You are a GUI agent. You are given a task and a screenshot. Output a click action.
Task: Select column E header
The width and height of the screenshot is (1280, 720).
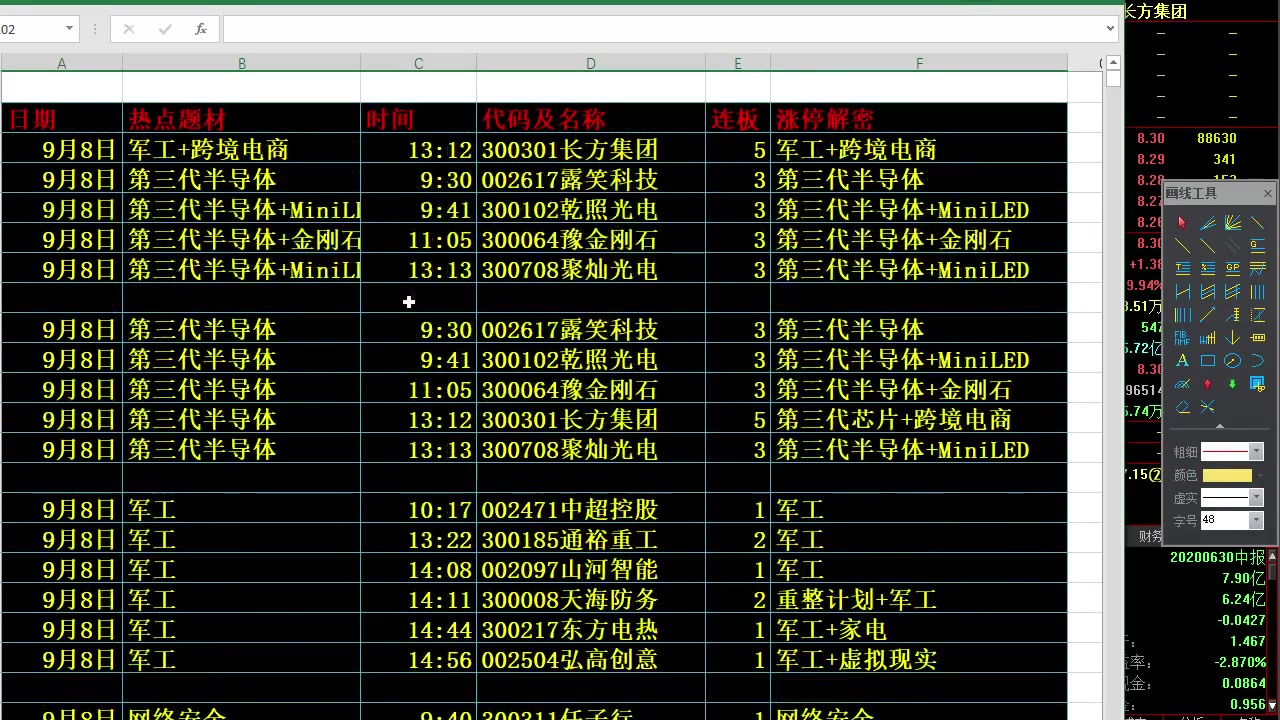coord(738,63)
